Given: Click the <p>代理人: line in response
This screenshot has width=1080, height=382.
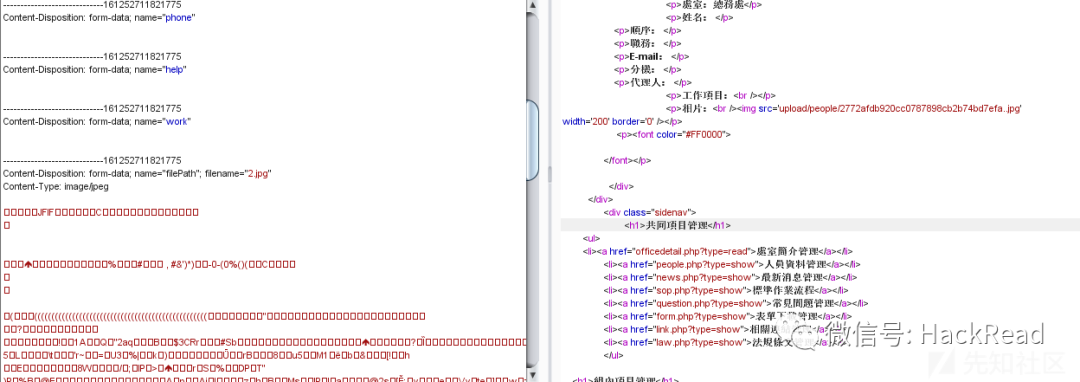Looking at the screenshot, I should coord(652,83).
